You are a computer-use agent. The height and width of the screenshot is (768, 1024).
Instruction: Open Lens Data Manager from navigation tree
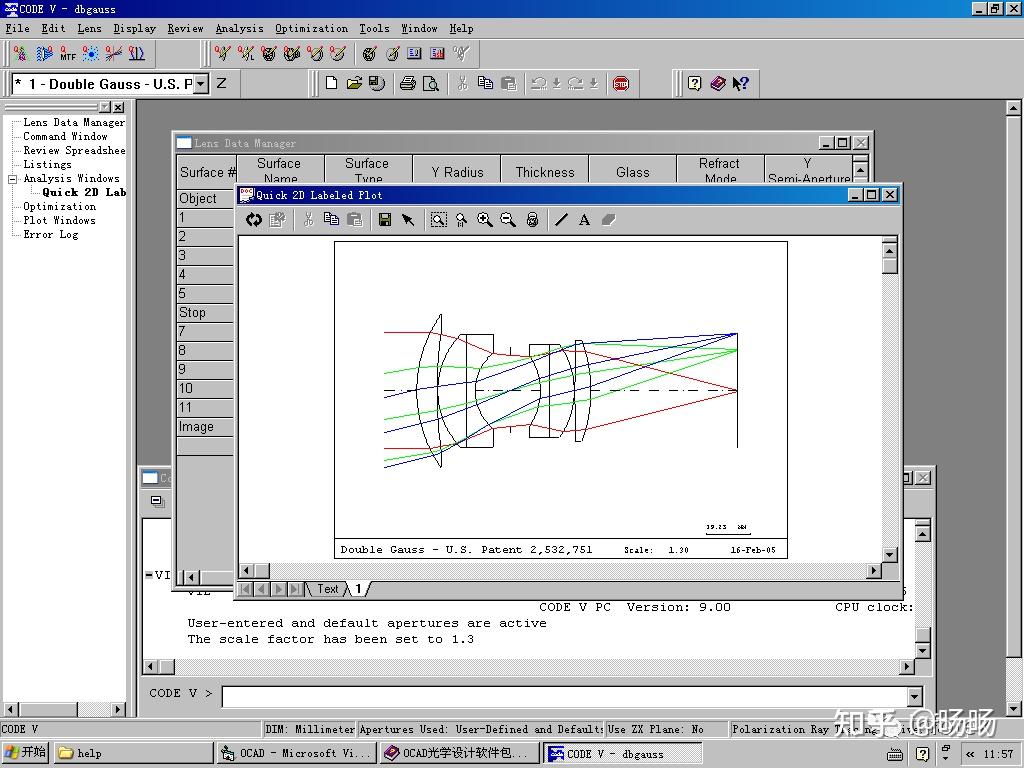coord(74,123)
